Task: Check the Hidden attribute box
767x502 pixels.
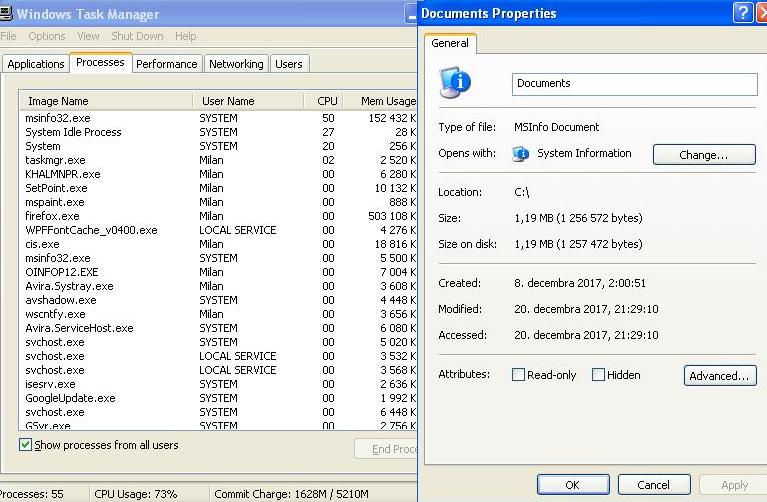Action: [x=598, y=375]
